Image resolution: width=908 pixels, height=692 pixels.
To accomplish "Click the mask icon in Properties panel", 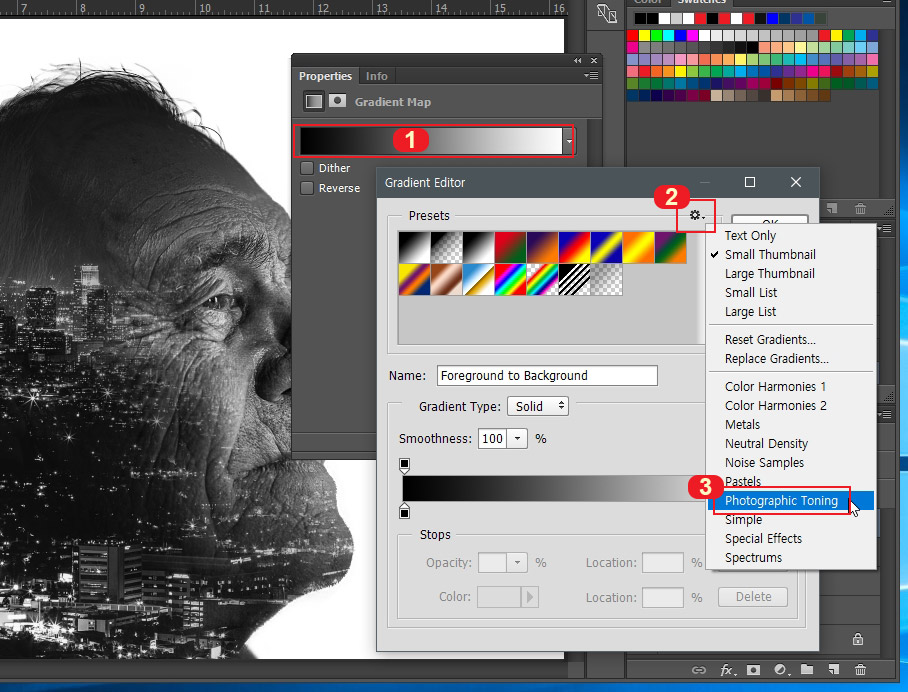I will [338, 101].
